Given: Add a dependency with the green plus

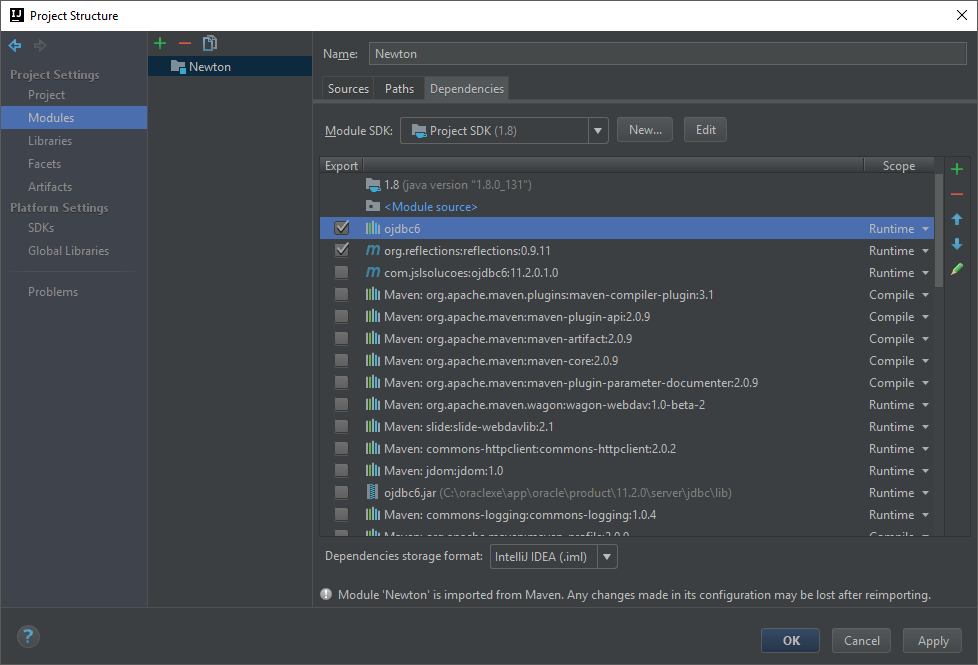Looking at the screenshot, I should [x=957, y=169].
